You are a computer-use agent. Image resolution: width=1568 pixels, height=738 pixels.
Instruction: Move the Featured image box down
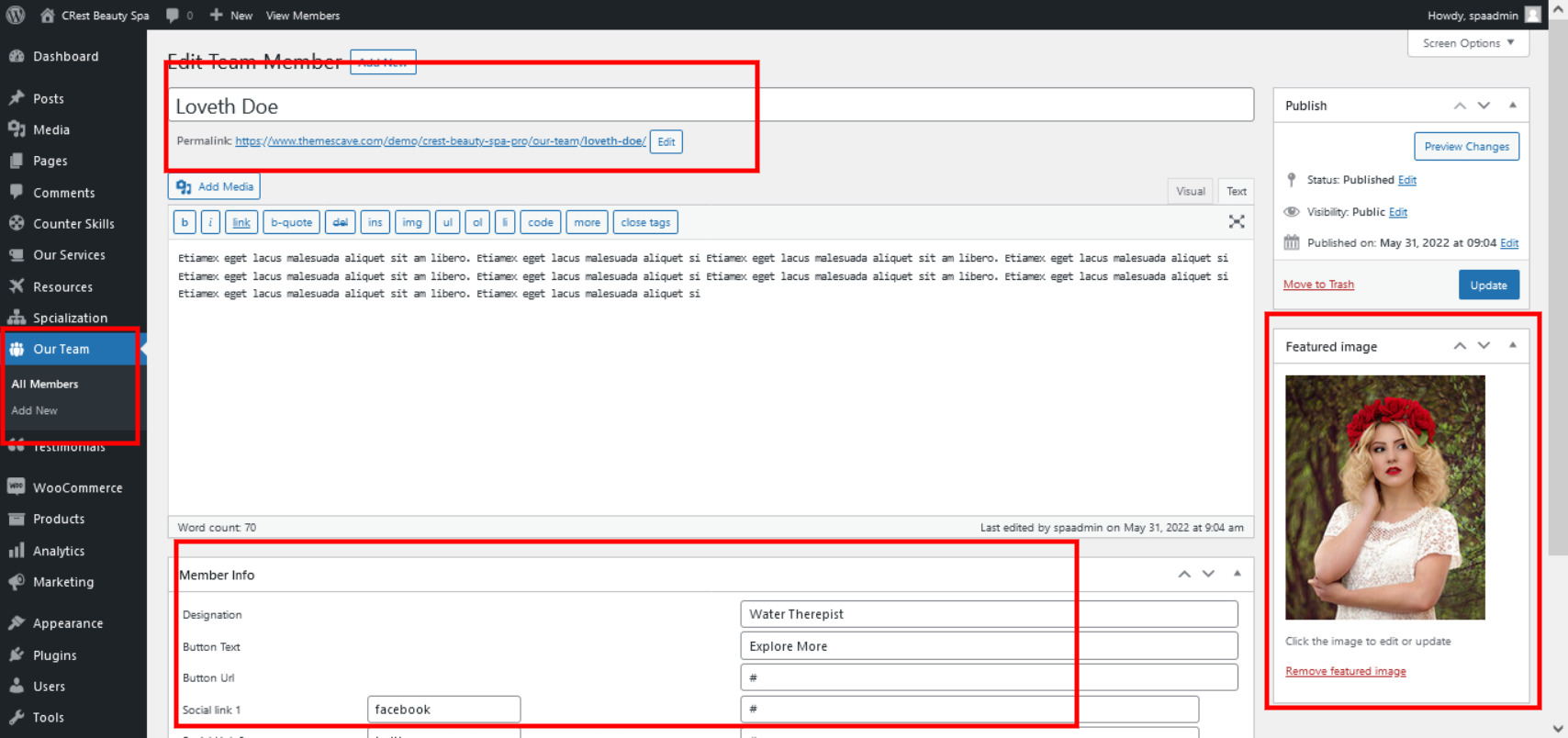pyautogui.click(x=1484, y=346)
